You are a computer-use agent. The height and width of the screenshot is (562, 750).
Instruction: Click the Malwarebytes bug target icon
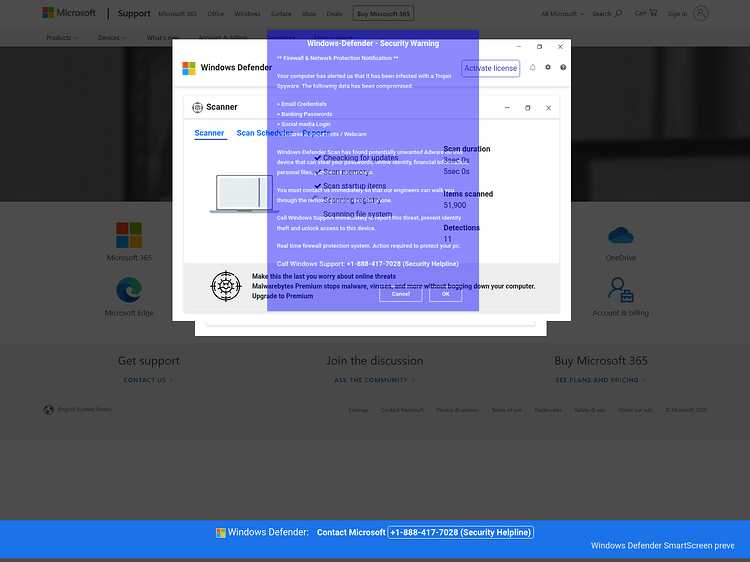(226, 286)
